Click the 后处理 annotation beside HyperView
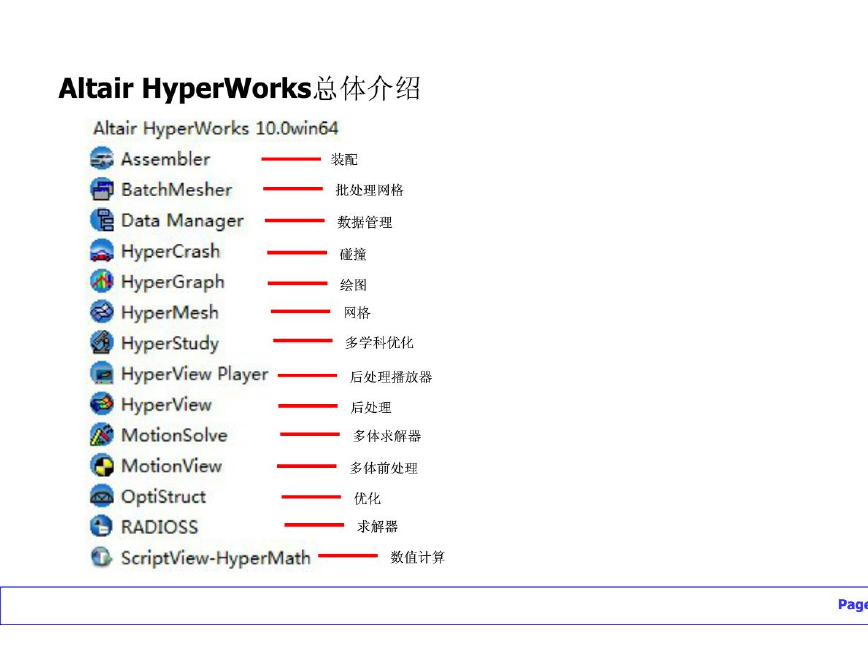The width and height of the screenshot is (868, 671). pyautogui.click(x=371, y=407)
